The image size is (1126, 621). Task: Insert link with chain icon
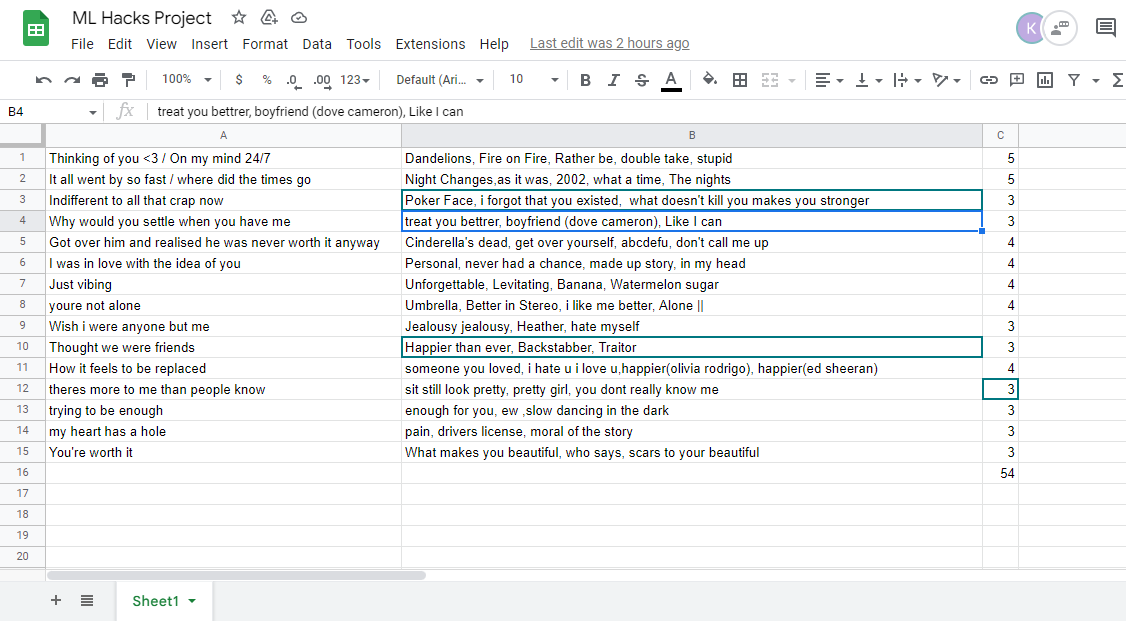coord(989,80)
